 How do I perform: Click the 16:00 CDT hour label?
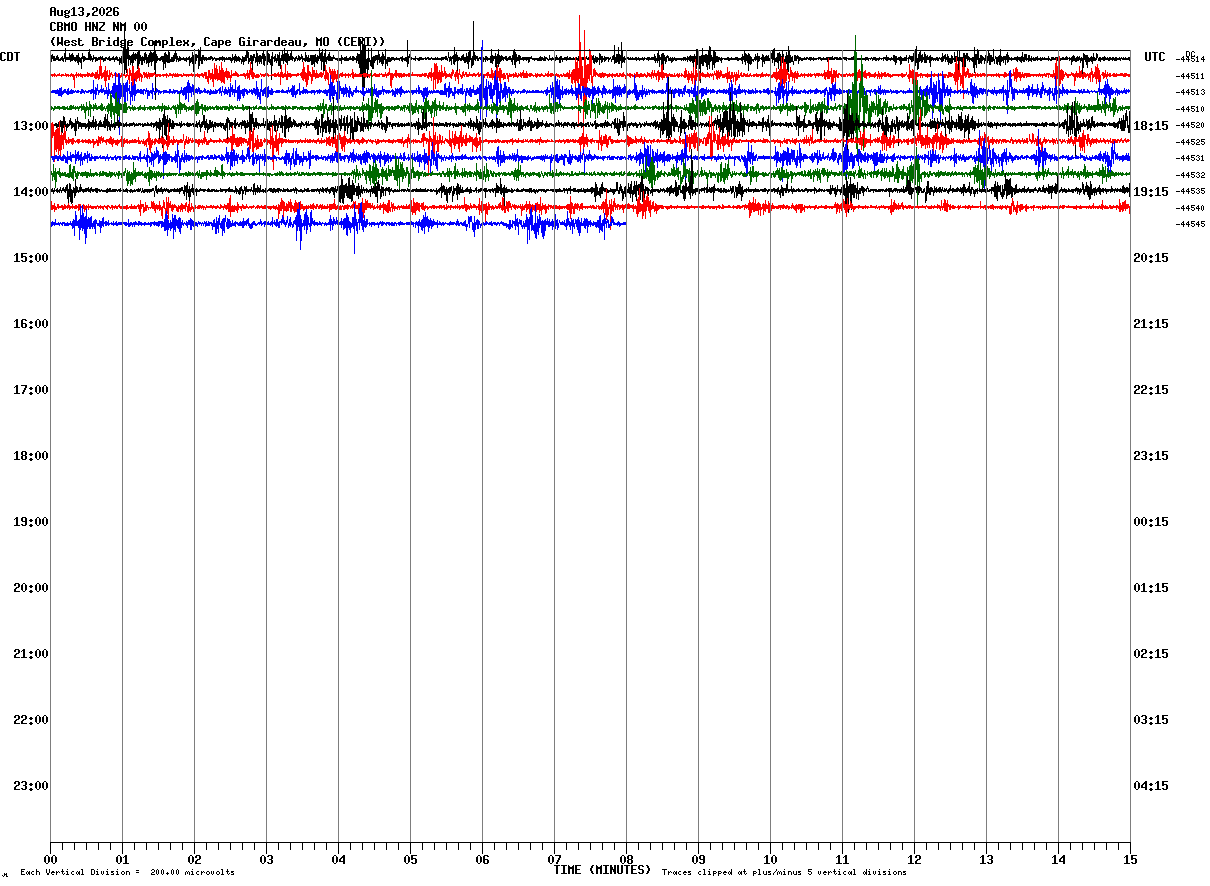tap(31, 324)
